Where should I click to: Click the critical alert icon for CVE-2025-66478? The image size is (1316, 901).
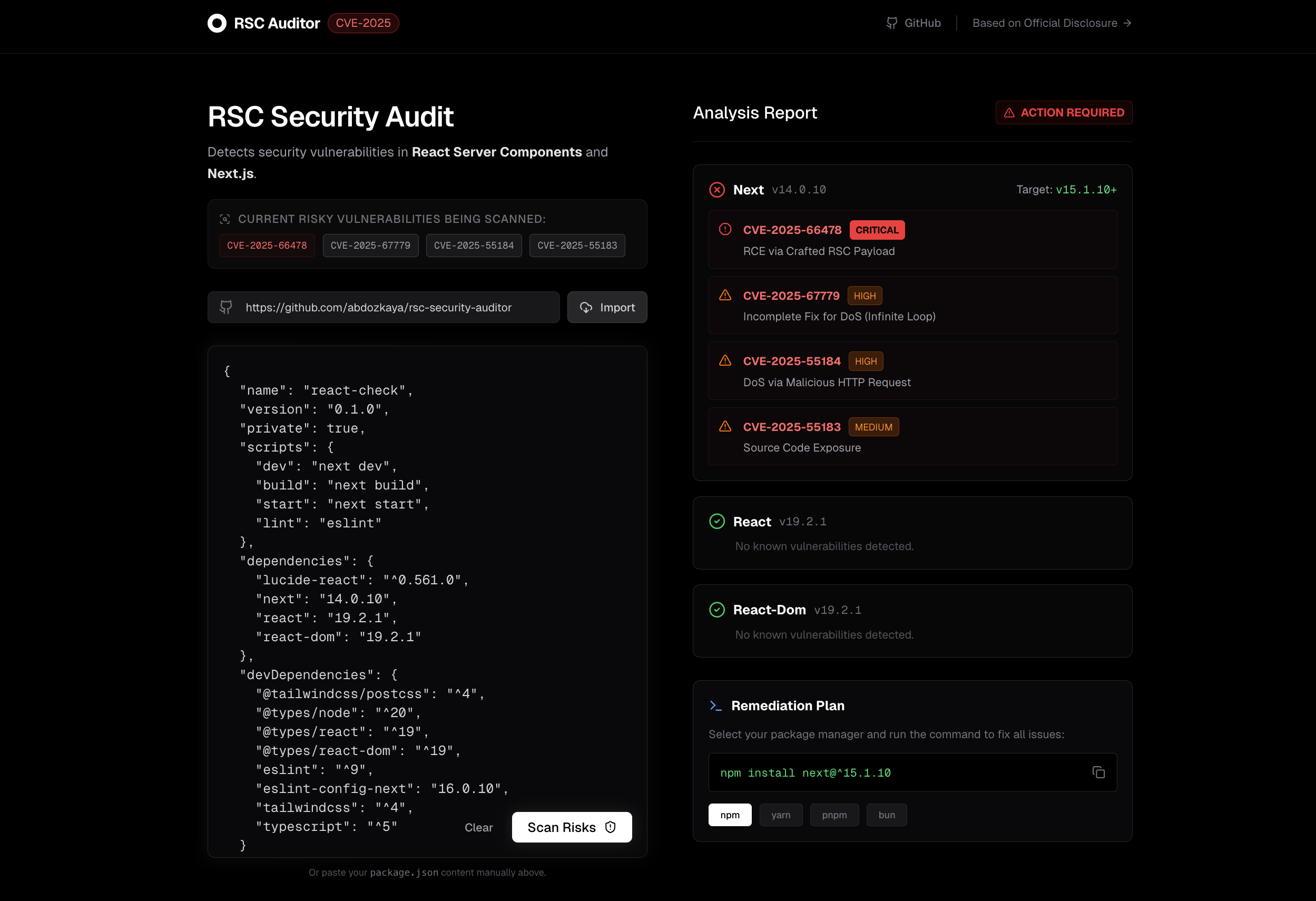coord(725,229)
